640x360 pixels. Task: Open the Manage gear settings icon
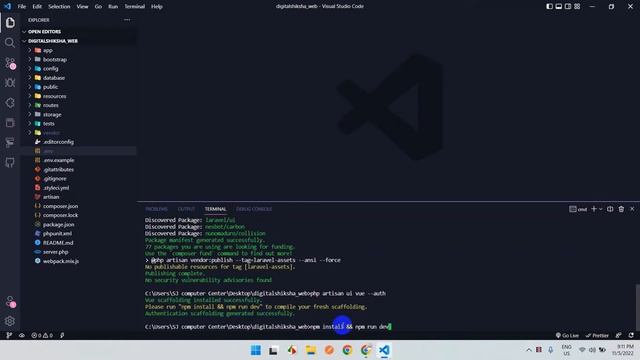point(10,321)
